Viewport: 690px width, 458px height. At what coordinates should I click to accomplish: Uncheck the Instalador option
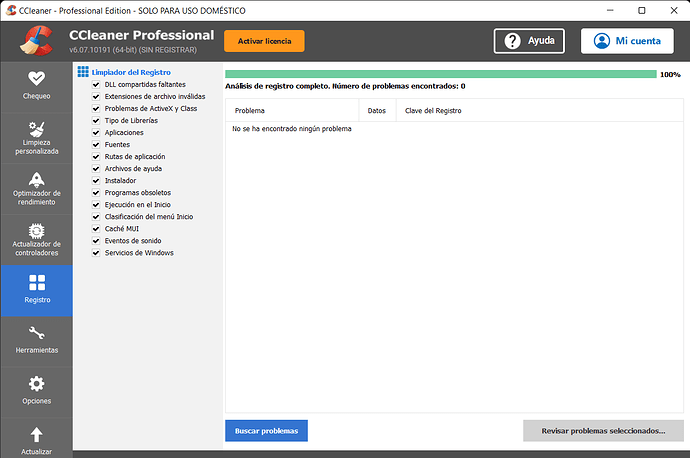coord(96,181)
